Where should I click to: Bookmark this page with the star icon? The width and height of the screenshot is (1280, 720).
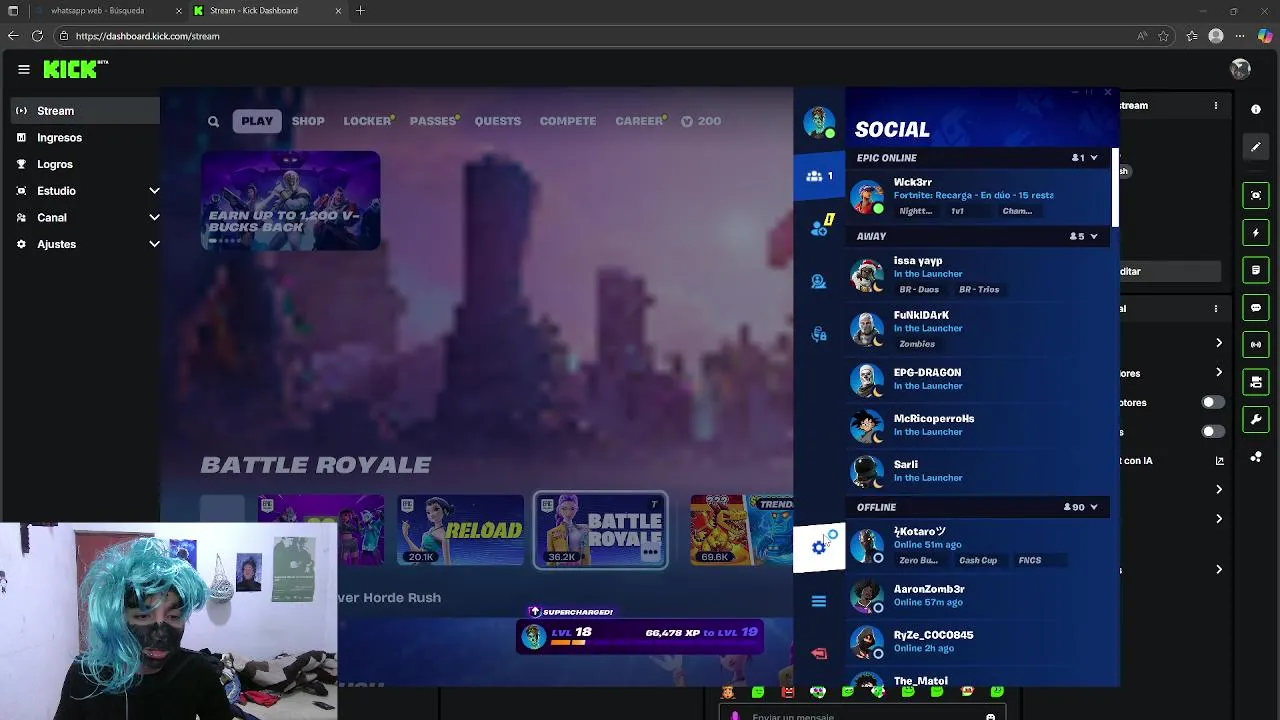point(1164,36)
